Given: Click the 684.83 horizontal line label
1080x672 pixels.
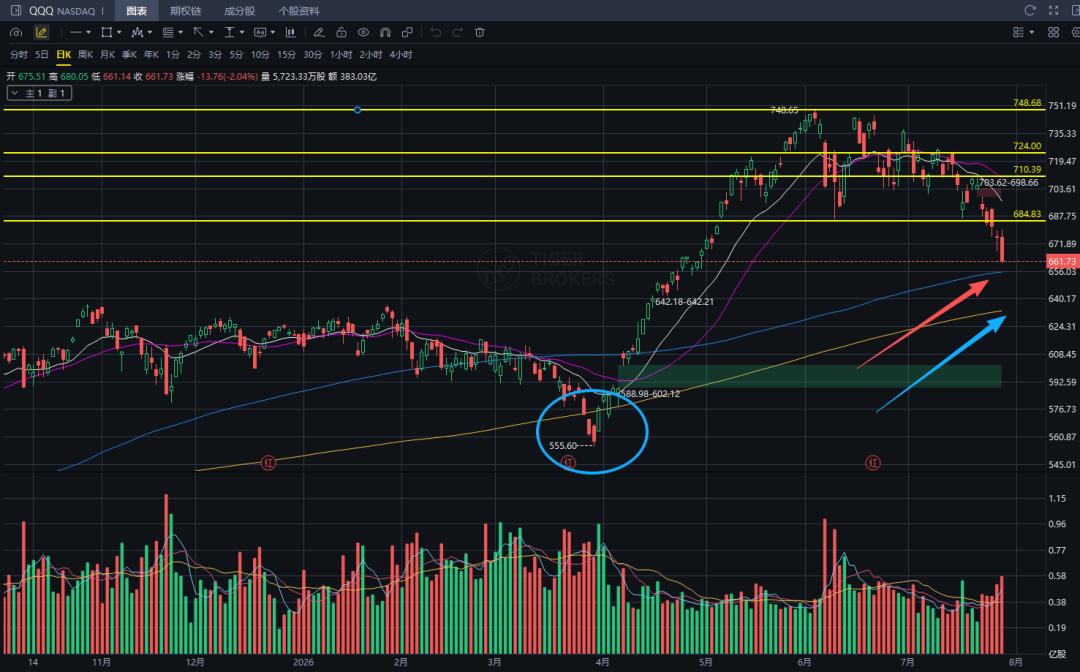Looking at the screenshot, I should point(1027,214).
